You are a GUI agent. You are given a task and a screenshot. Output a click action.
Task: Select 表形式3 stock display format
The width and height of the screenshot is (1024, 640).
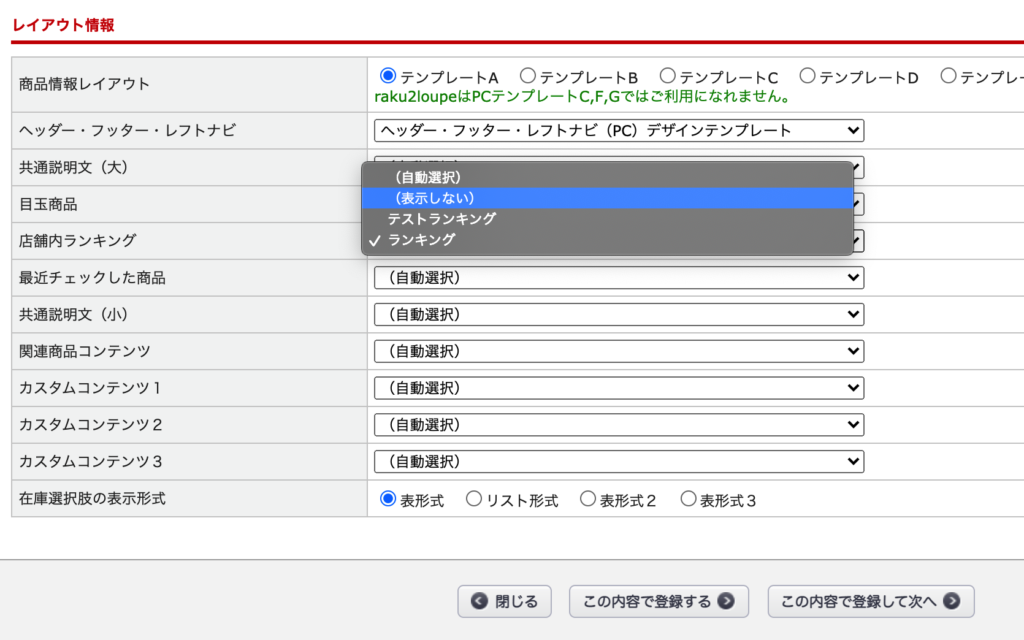688,498
